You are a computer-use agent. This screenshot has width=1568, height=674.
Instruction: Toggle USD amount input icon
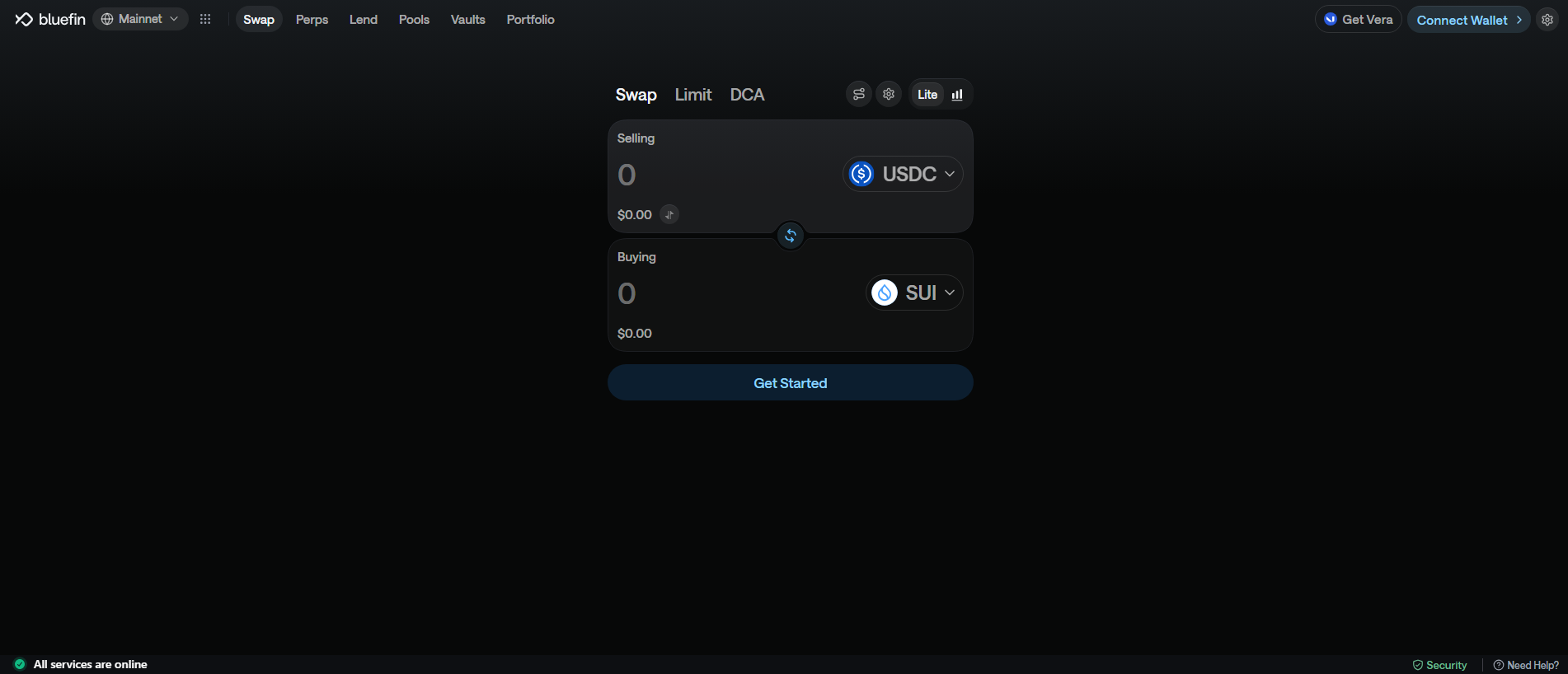point(669,215)
